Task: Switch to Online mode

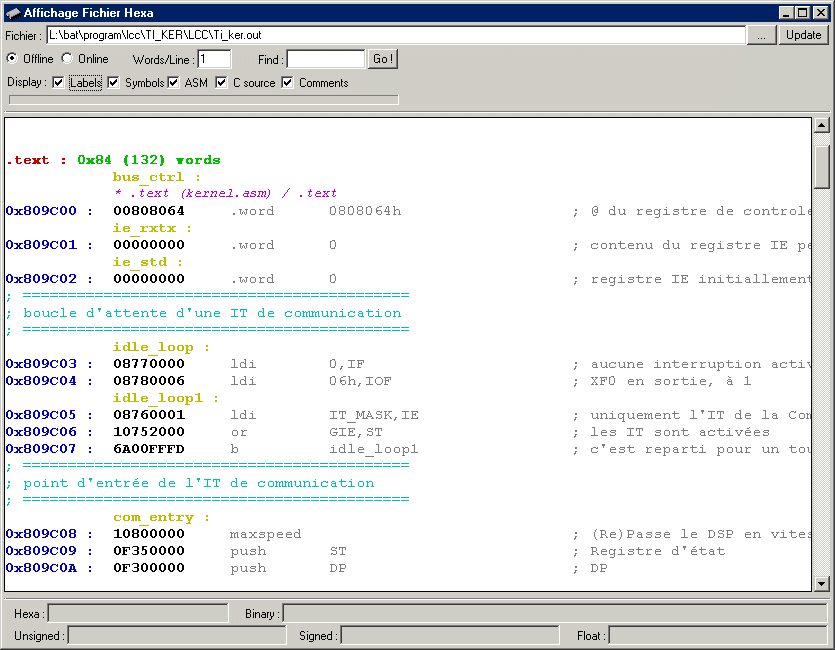Action: click(x=67, y=59)
